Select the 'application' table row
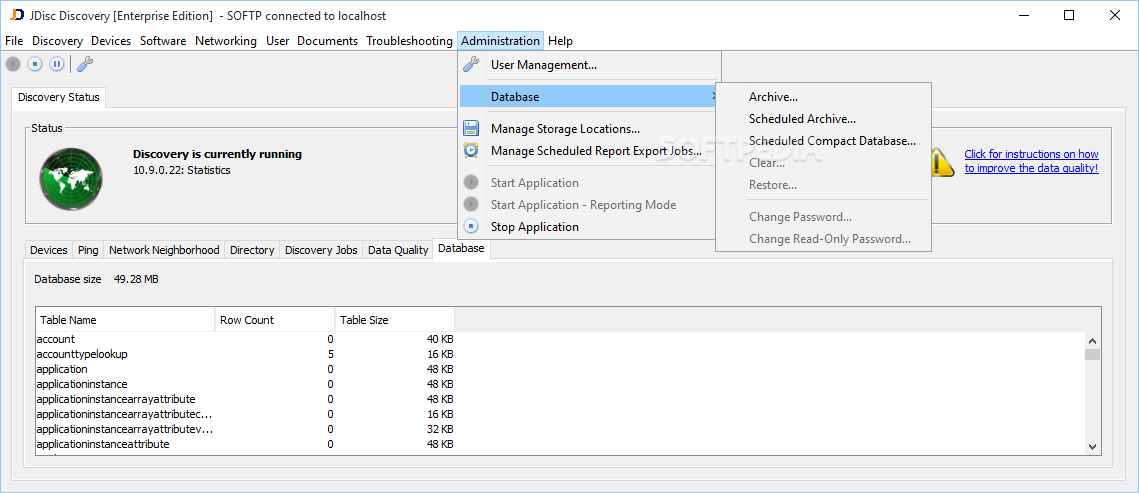1139x493 pixels. [x=245, y=369]
